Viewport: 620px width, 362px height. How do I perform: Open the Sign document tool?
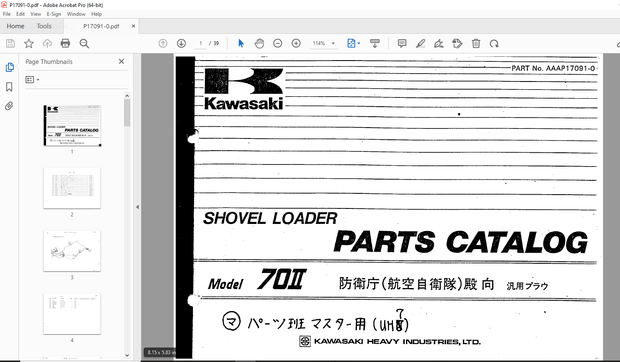point(439,43)
